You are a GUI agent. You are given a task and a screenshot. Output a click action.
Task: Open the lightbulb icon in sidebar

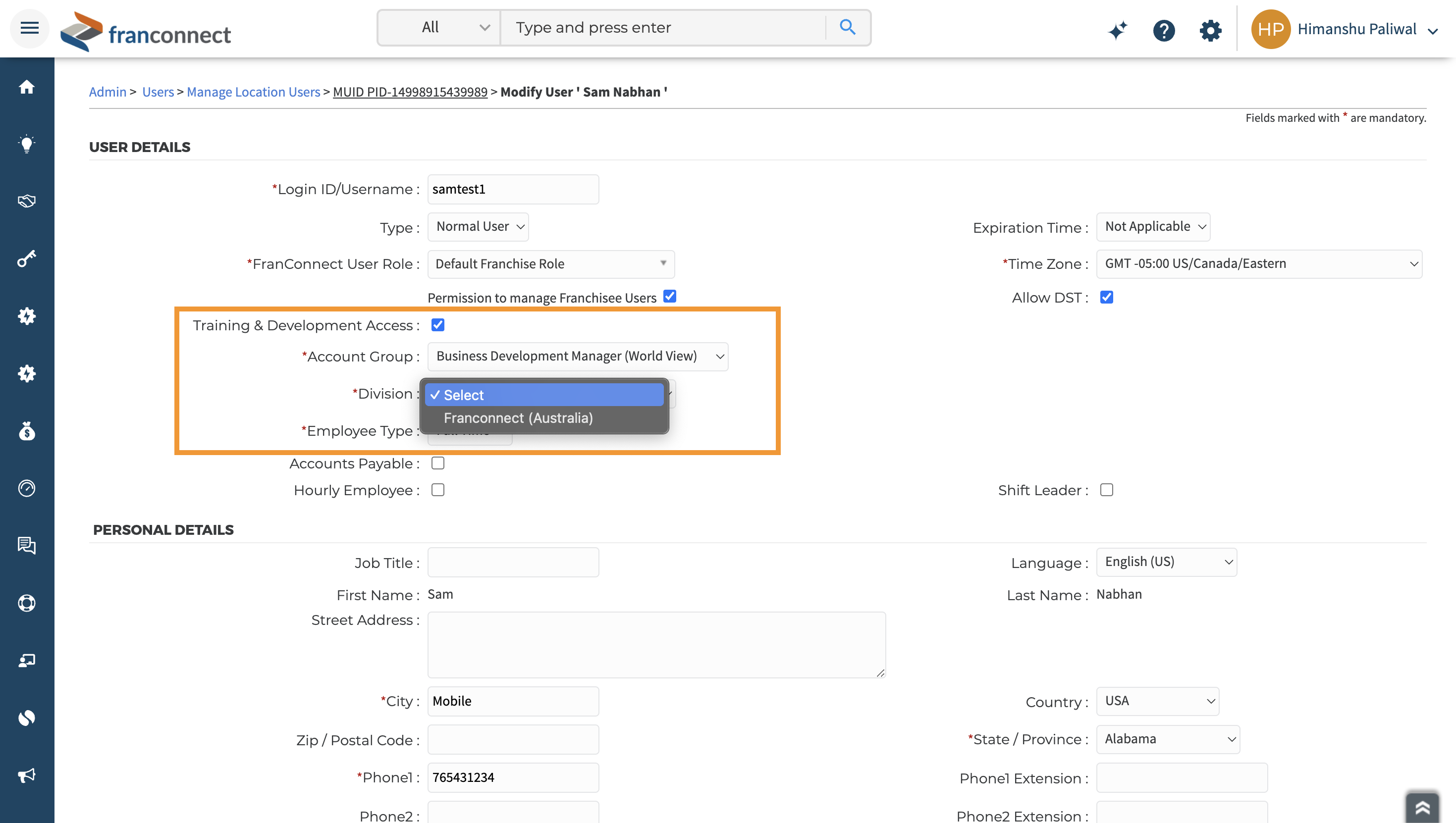click(27, 144)
